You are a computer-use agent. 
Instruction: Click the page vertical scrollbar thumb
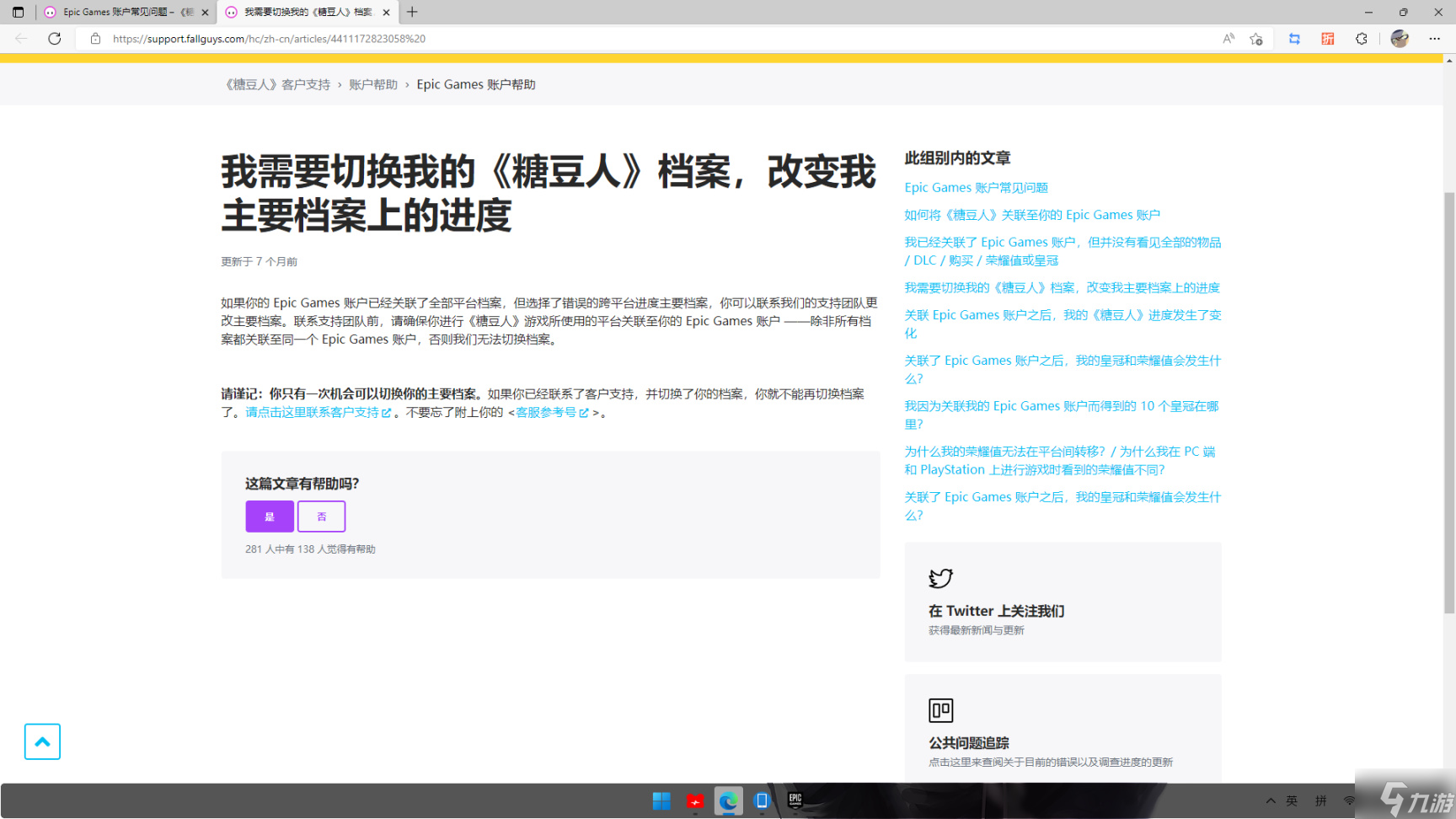pyautogui.click(x=1449, y=403)
